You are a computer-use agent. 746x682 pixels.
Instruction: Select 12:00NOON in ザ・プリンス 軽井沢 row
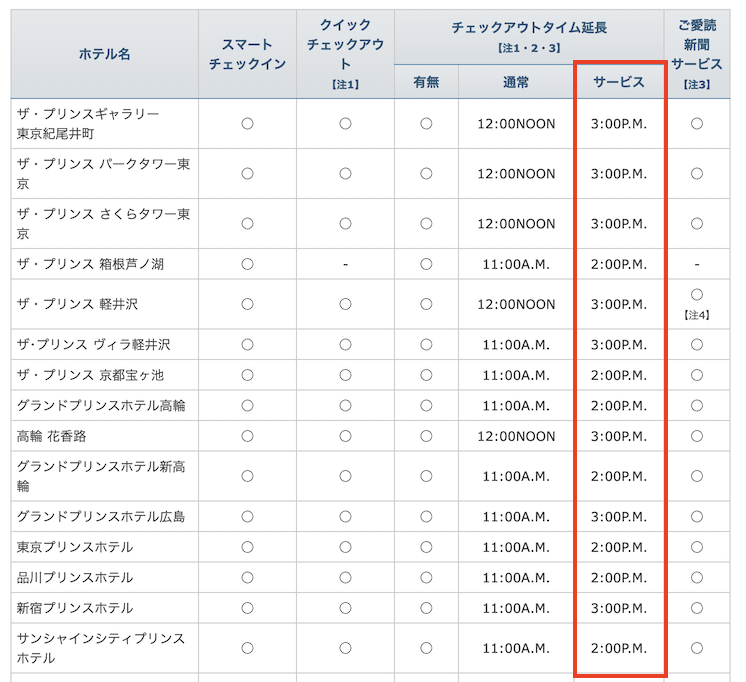tap(516, 305)
